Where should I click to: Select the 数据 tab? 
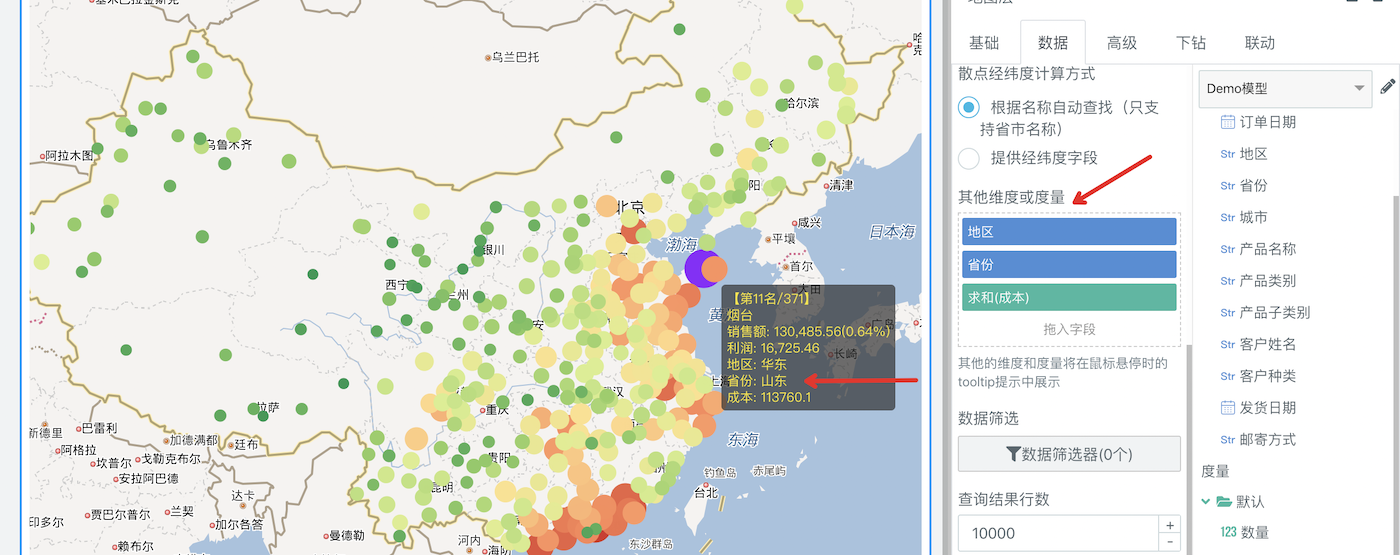point(1053,43)
